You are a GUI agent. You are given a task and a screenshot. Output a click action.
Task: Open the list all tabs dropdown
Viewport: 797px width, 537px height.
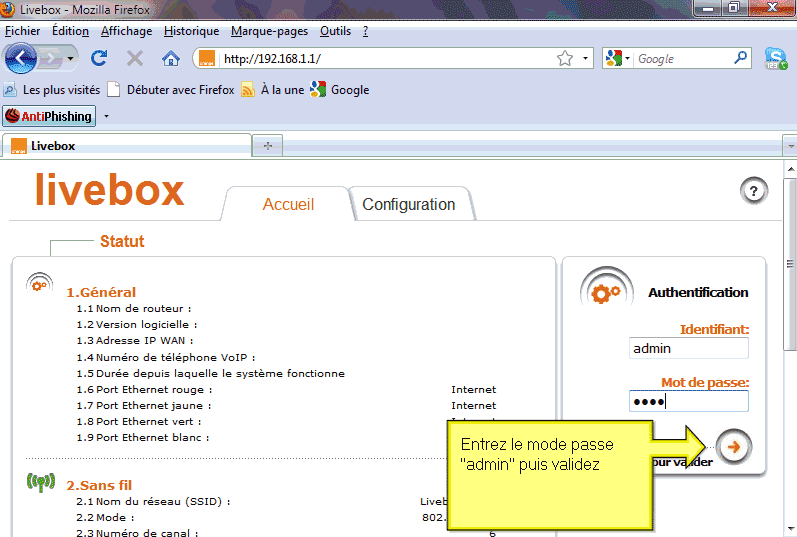tap(790, 146)
